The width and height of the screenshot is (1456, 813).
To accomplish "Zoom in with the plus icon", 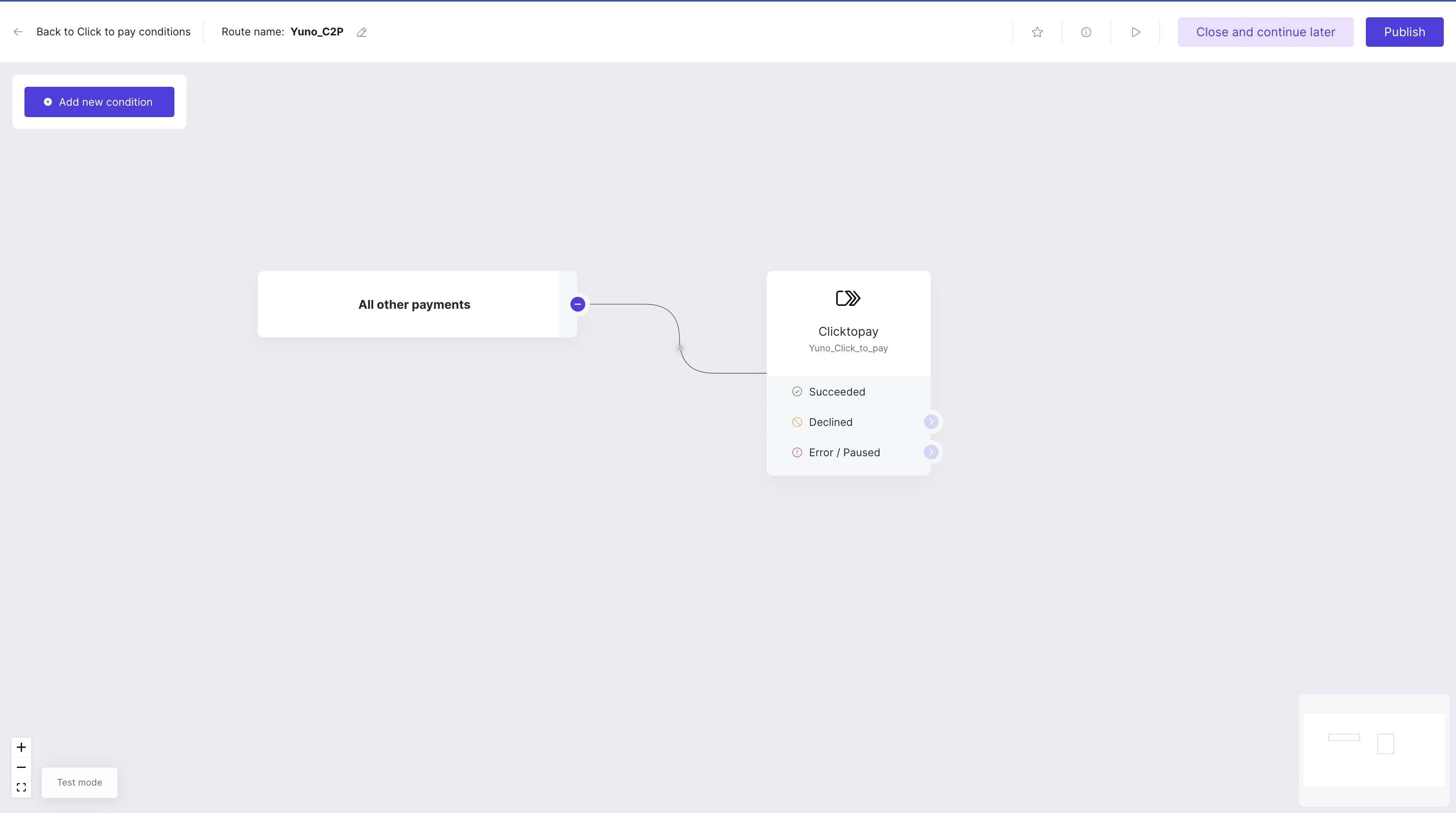I will (21, 747).
